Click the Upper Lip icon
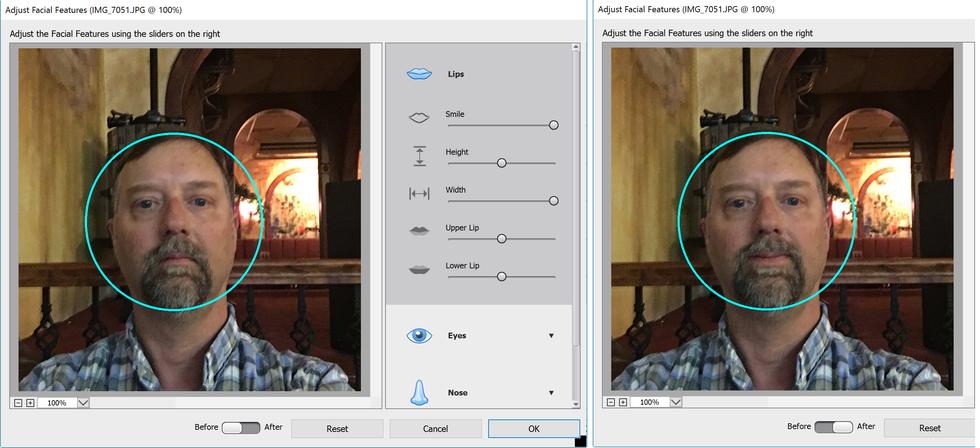This screenshot has width=980, height=448. [419, 231]
